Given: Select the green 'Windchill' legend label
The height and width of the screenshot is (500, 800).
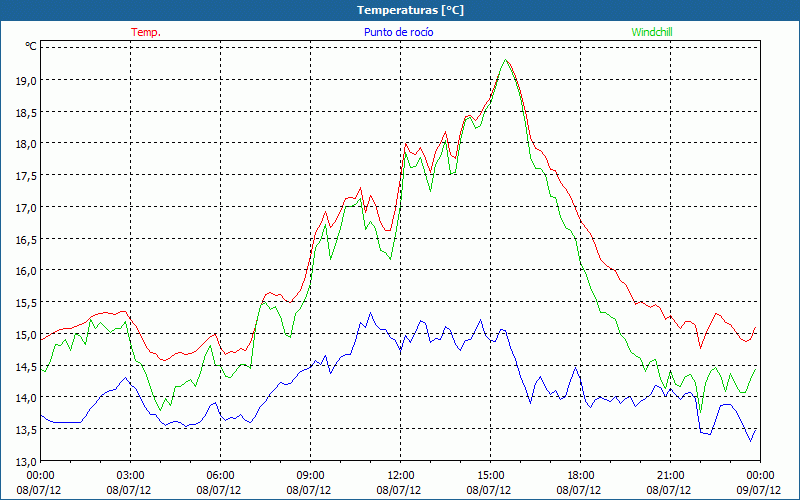Looking at the screenshot, I should point(652,32).
